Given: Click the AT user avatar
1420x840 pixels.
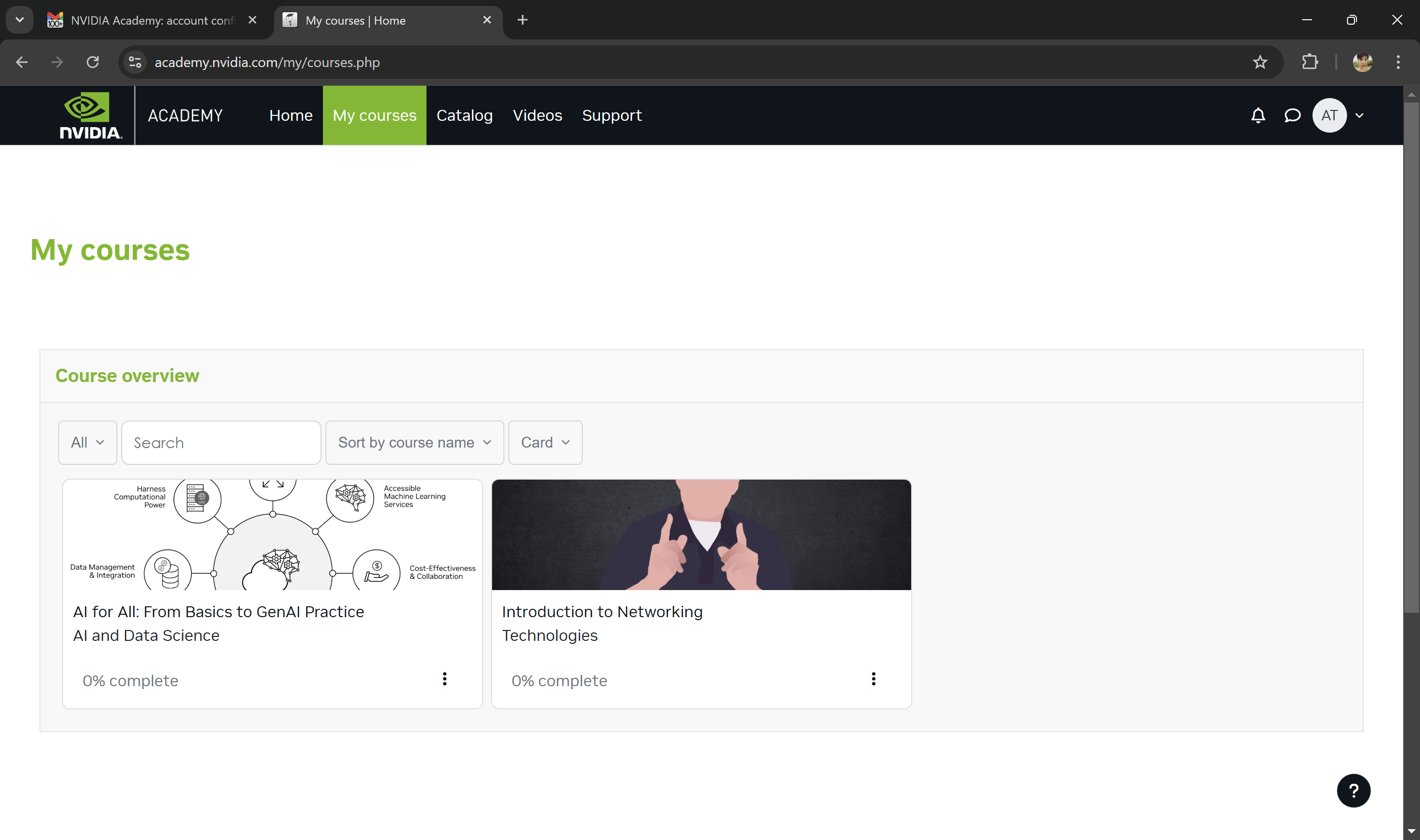Looking at the screenshot, I should (x=1329, y=115).
